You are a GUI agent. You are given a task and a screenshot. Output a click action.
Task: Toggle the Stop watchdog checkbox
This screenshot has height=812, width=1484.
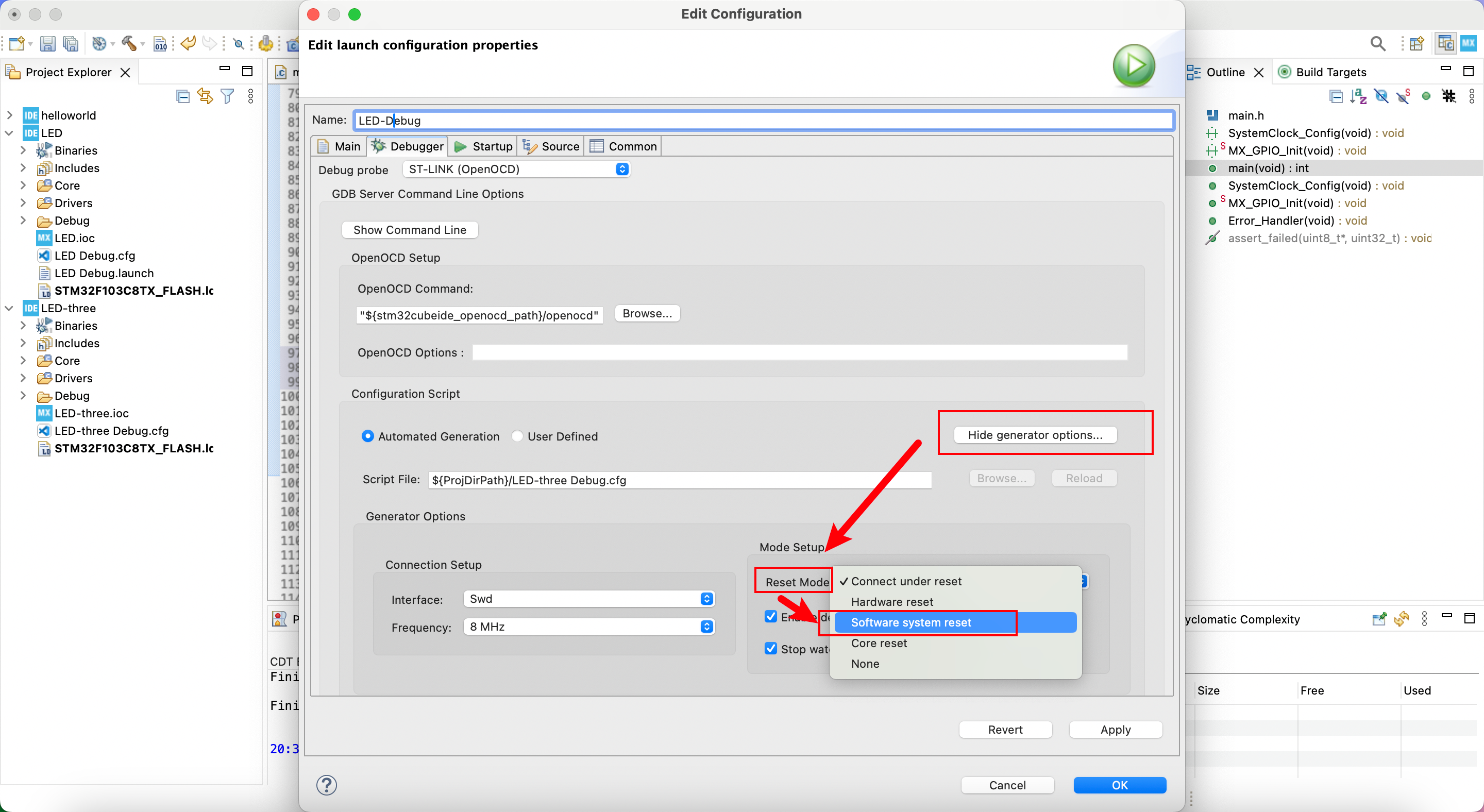771,648
